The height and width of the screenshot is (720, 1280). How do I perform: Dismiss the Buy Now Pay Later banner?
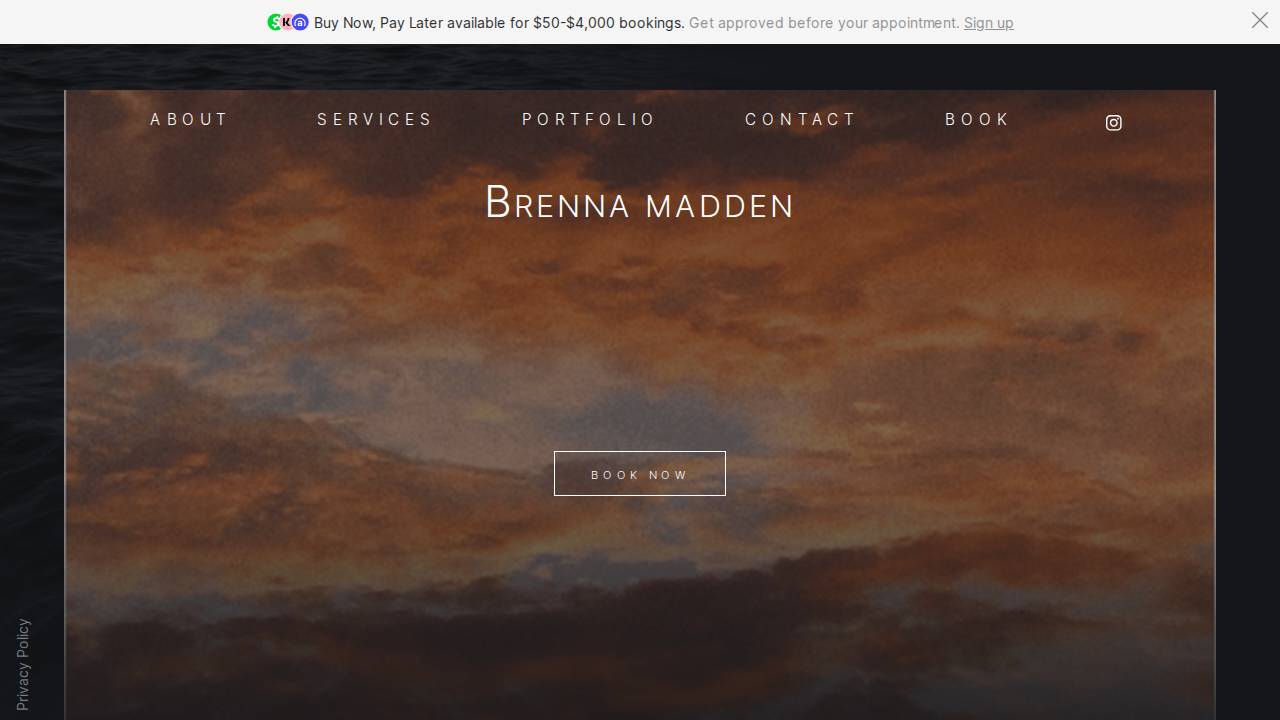coord(1259,20)
